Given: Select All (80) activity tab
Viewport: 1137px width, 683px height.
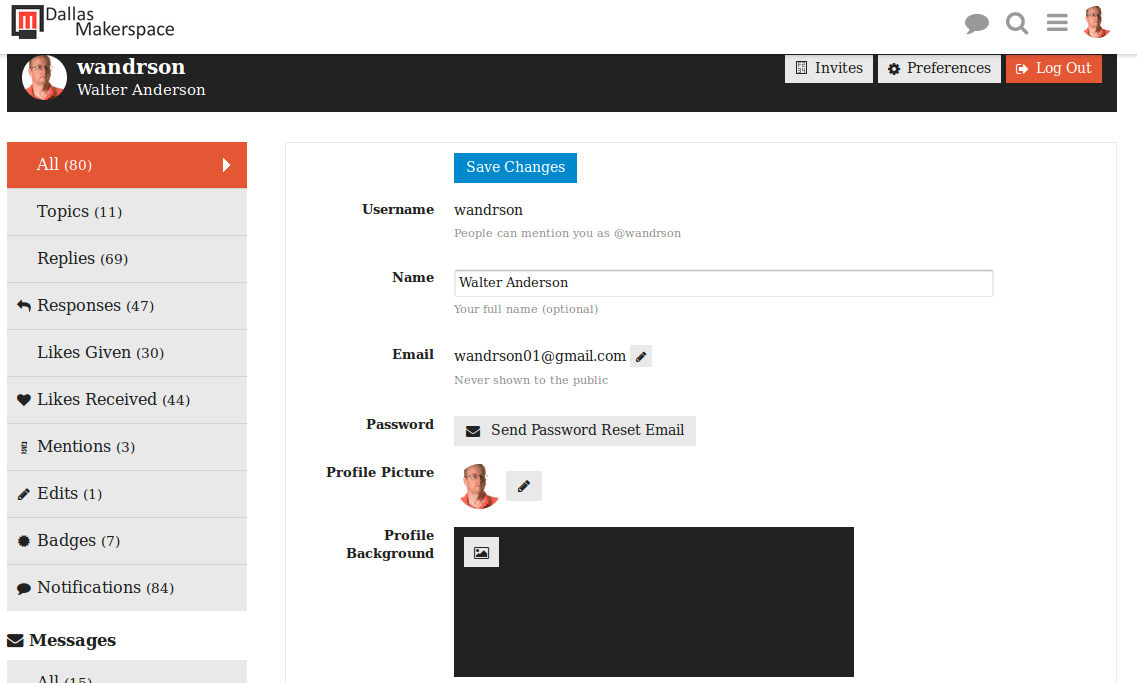Looking at the screenshot, I should coord(127,165).
